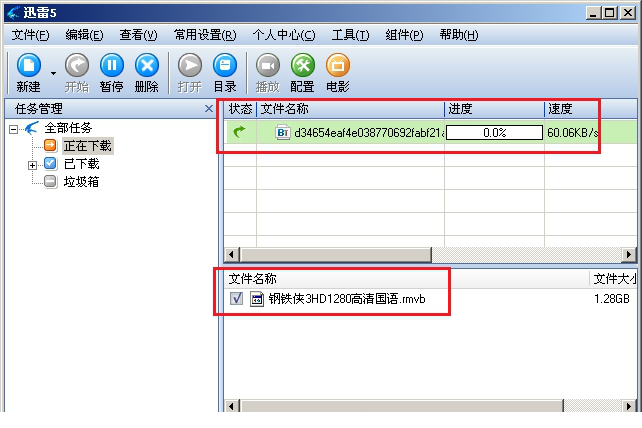
Task: Click the 1.28GB file size value
Action: click(612, 299)
